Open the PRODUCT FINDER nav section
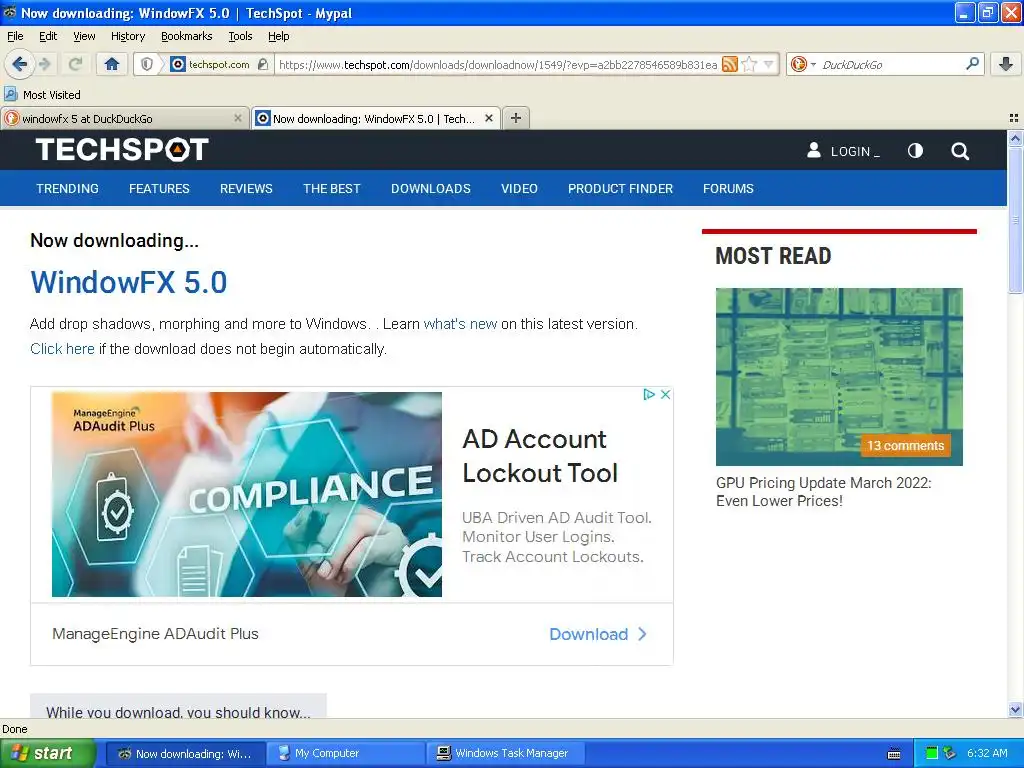The width and height of the screenshot is (1024, 768). tap(620, 189)
